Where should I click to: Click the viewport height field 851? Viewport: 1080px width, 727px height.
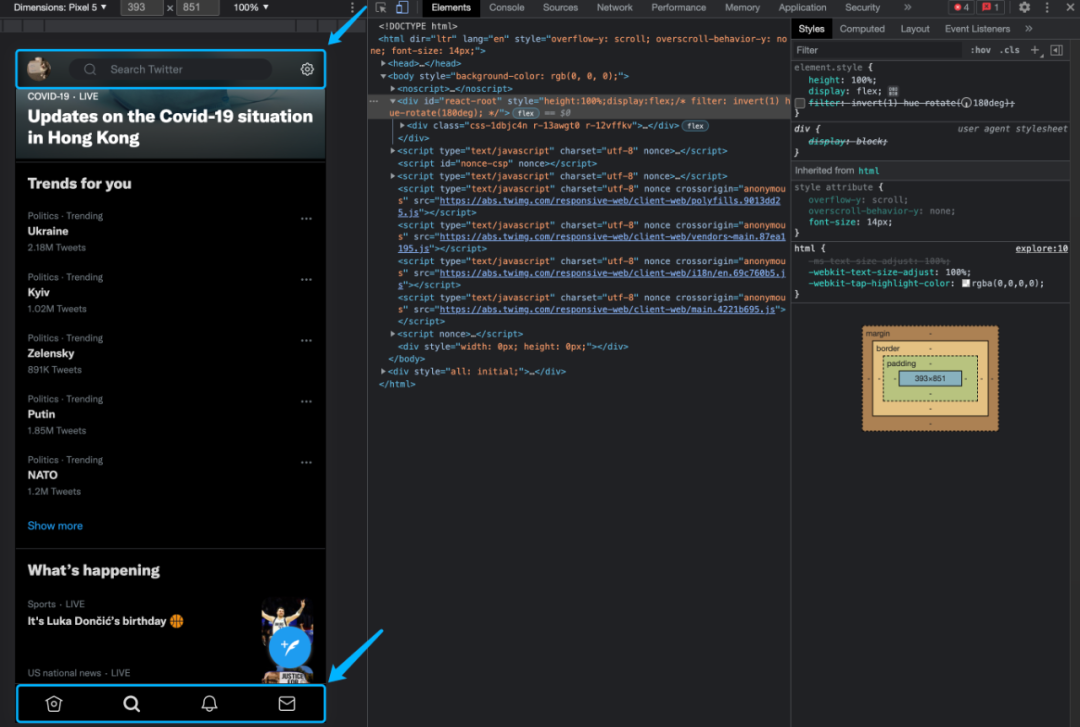click(x=197, y=8)
